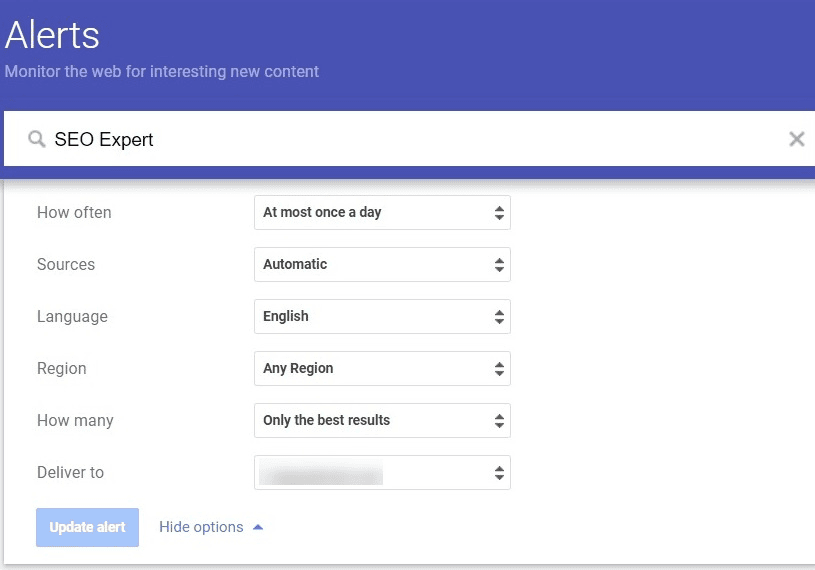The image size is (815, 570).
Task: Open the How often dropdown
Action: coord(381,212)
